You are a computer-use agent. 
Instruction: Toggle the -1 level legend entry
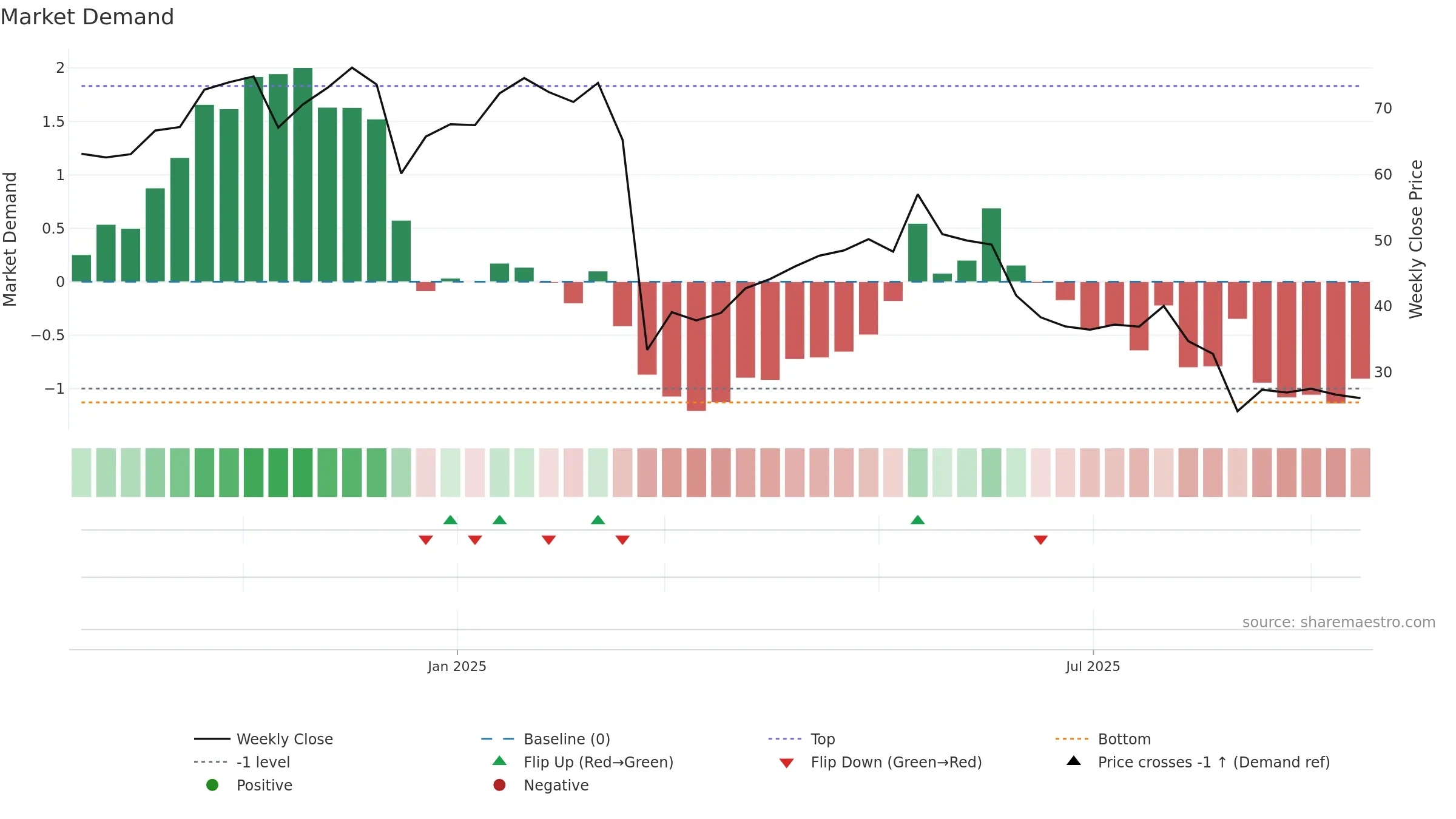point(242,762)
